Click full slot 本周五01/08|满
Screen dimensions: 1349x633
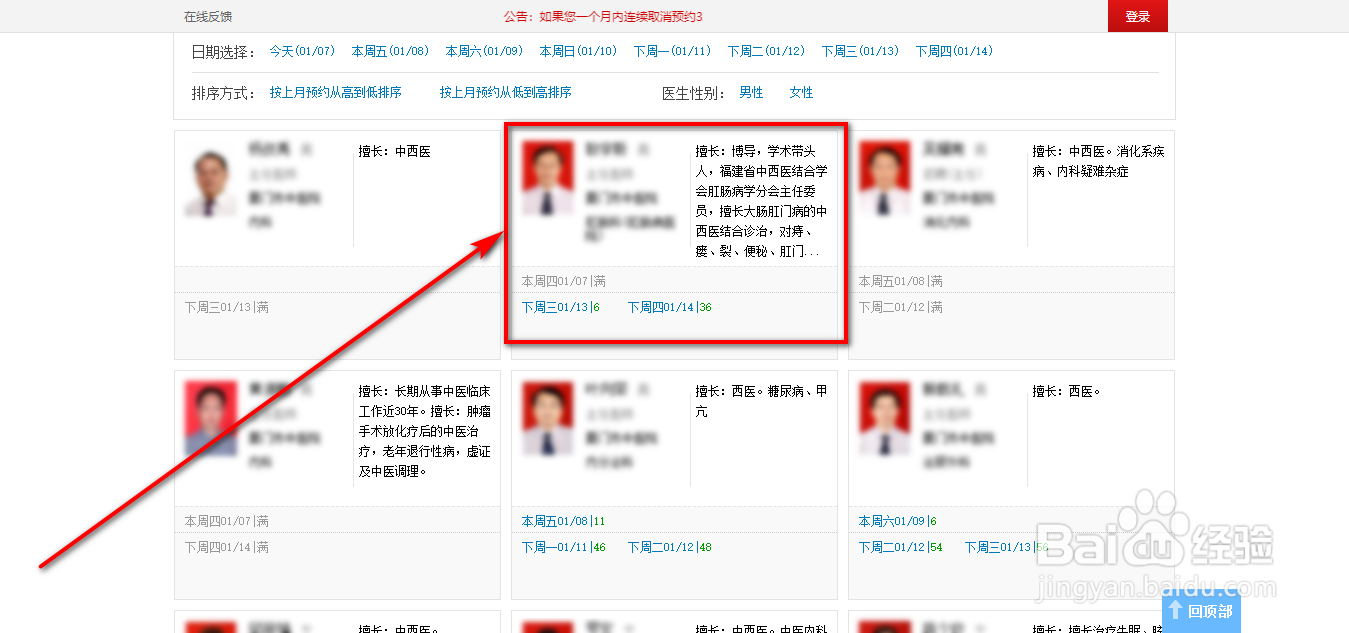(x=901, y=281)
